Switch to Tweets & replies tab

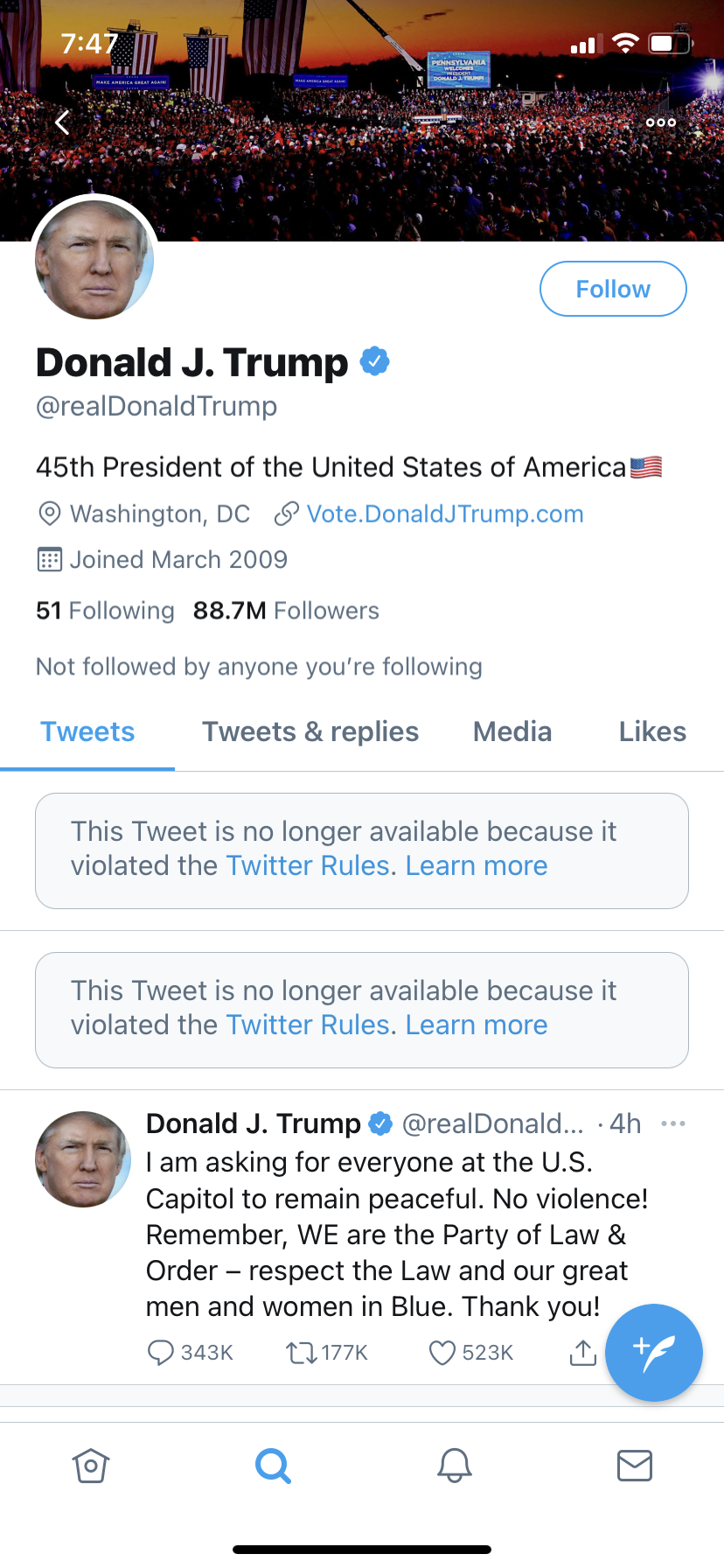310,731
